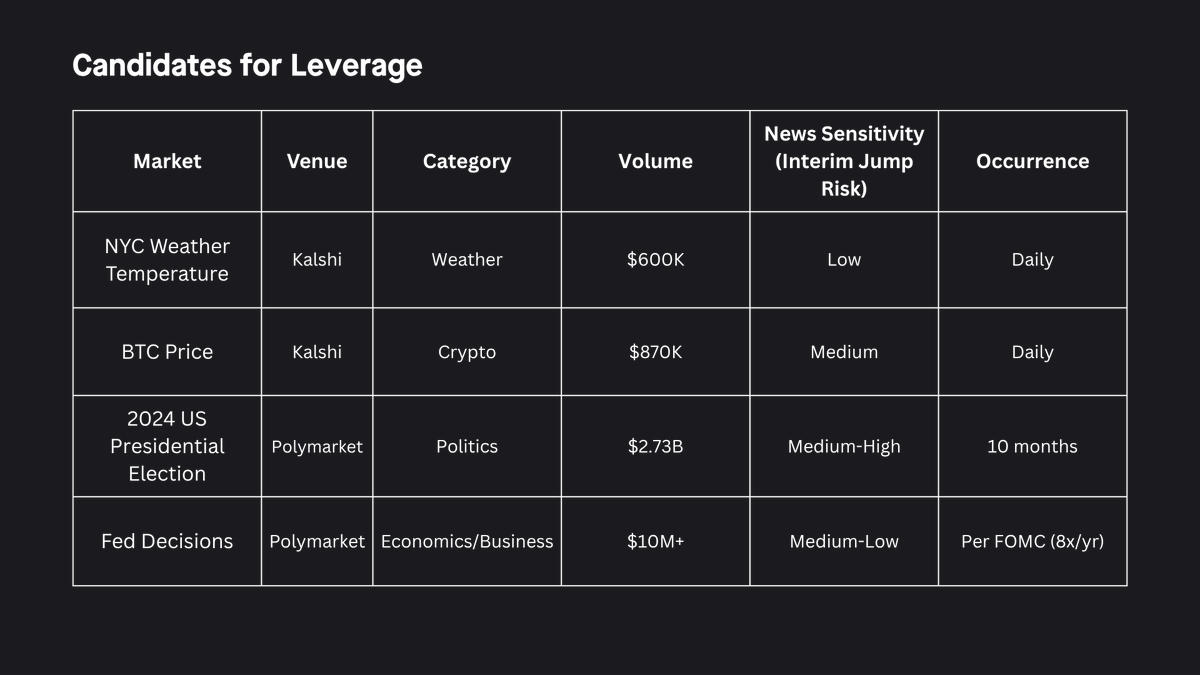Select the '$2.73B' volume cell
The width and height of the screenshot is (1200, 675).
(x=655, y=446)
